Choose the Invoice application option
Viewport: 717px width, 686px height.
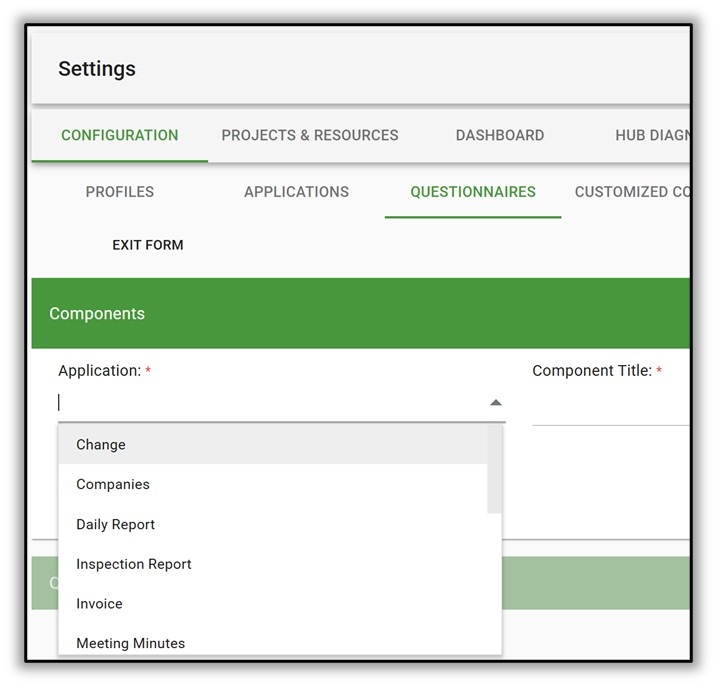tap(100, 604)
